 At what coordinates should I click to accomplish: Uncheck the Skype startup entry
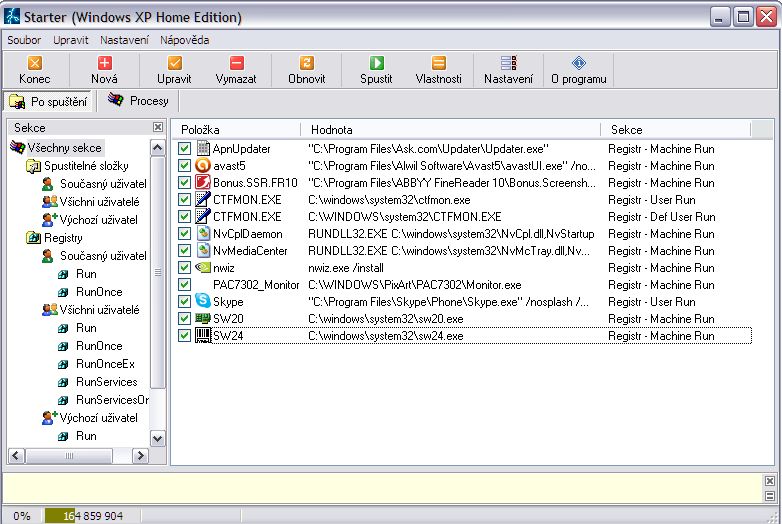coord(184,301)
